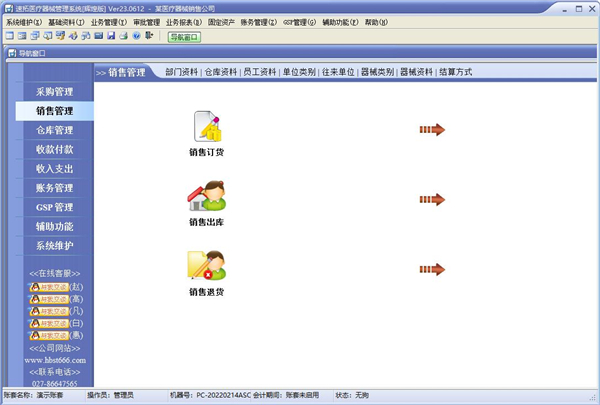Click status bar 会计期间: 账套未启用
Screen dimensions: 600x405
tap(286, 395)
